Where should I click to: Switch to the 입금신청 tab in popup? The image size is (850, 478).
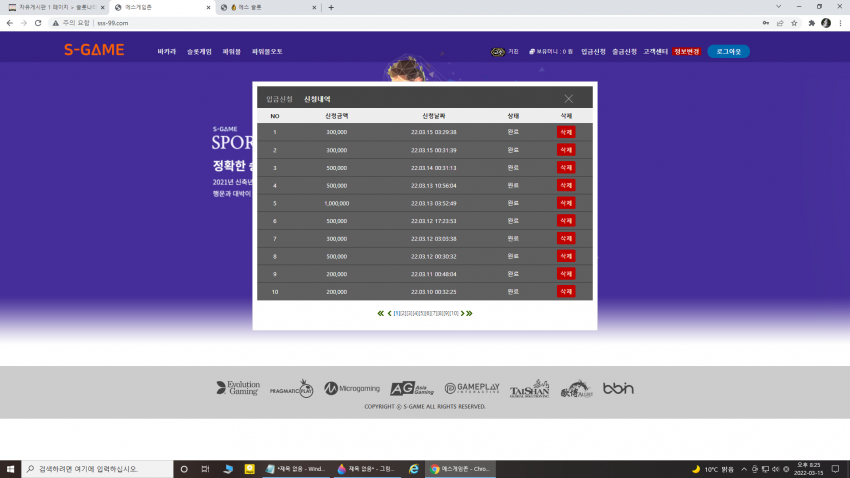[279, 99]
